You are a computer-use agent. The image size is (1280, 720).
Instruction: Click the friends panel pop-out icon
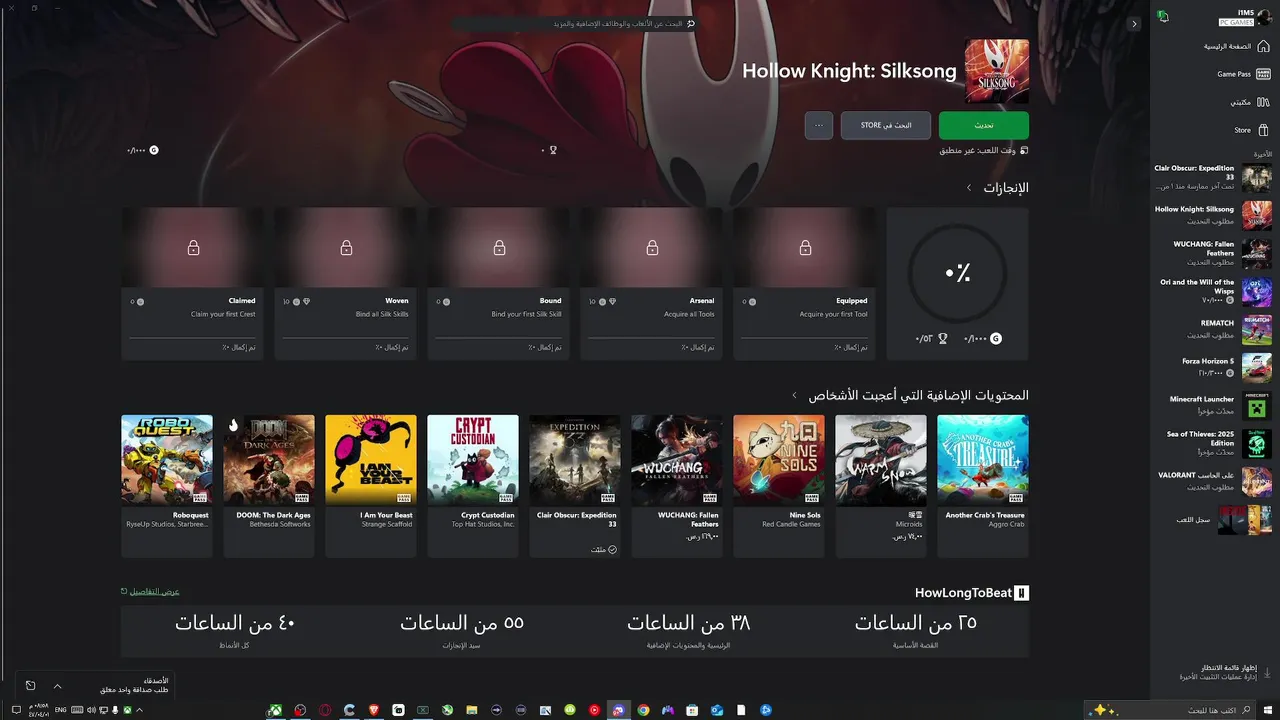click(x=30, y=686)
